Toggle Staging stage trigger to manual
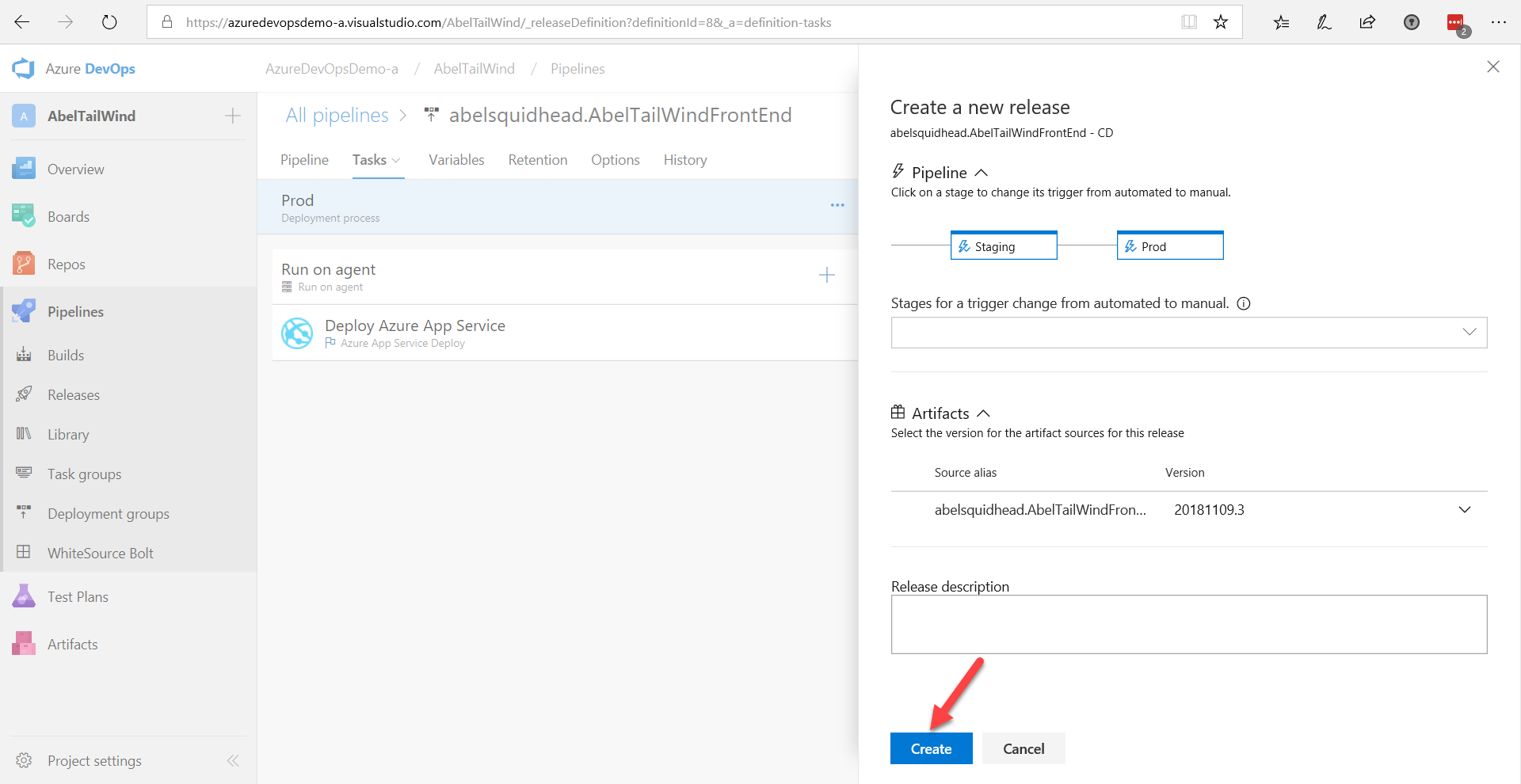The width and height of the screenshot is (1521, 784). 1004,245
